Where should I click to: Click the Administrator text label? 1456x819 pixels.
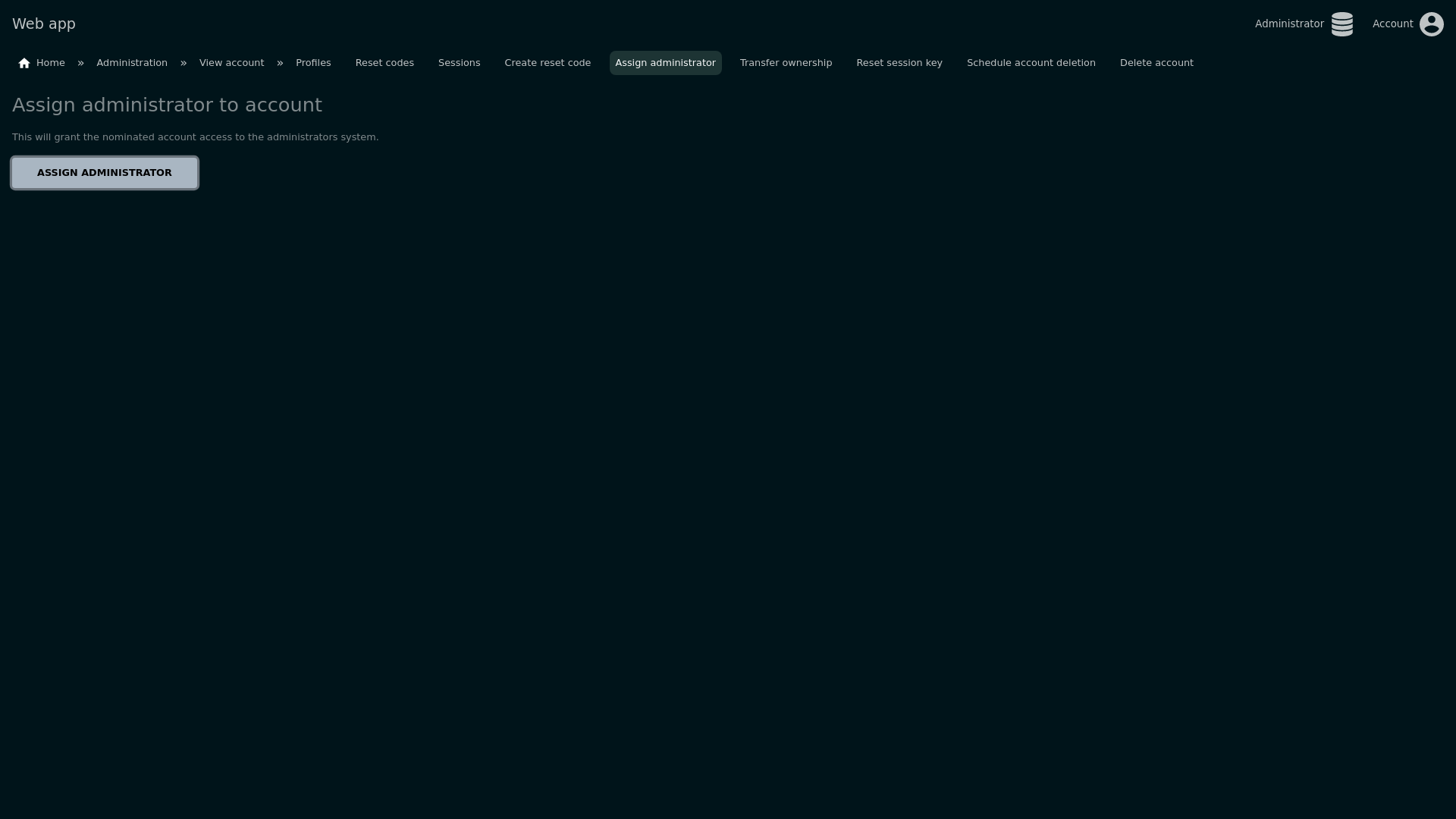[x=1289, y=24]
